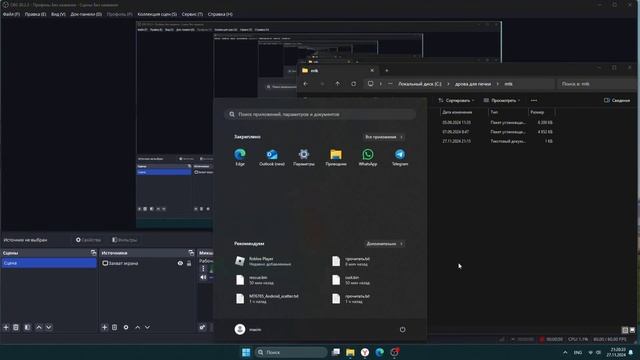Move source up in Sources panel
The image size is (640, 360).
(x=138, y=327)
